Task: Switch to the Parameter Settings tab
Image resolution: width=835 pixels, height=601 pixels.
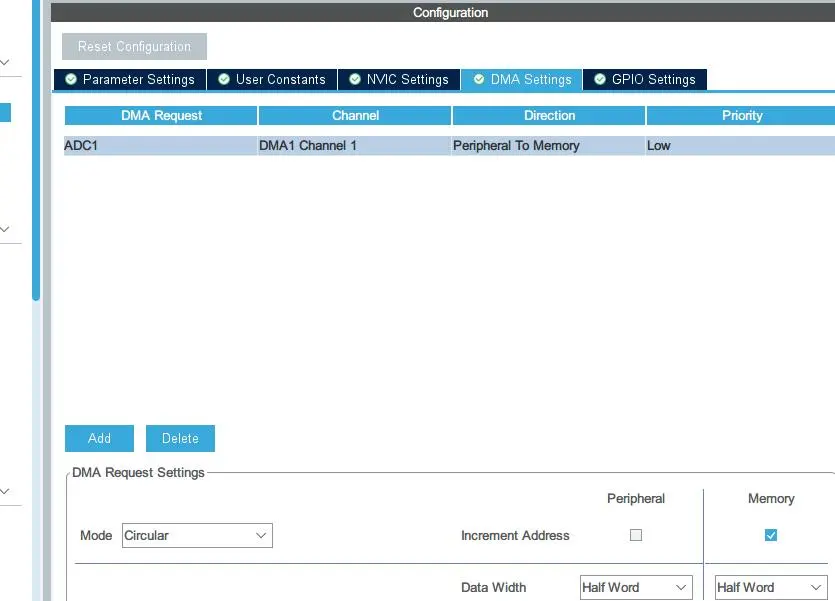Action: pos(139,80)
